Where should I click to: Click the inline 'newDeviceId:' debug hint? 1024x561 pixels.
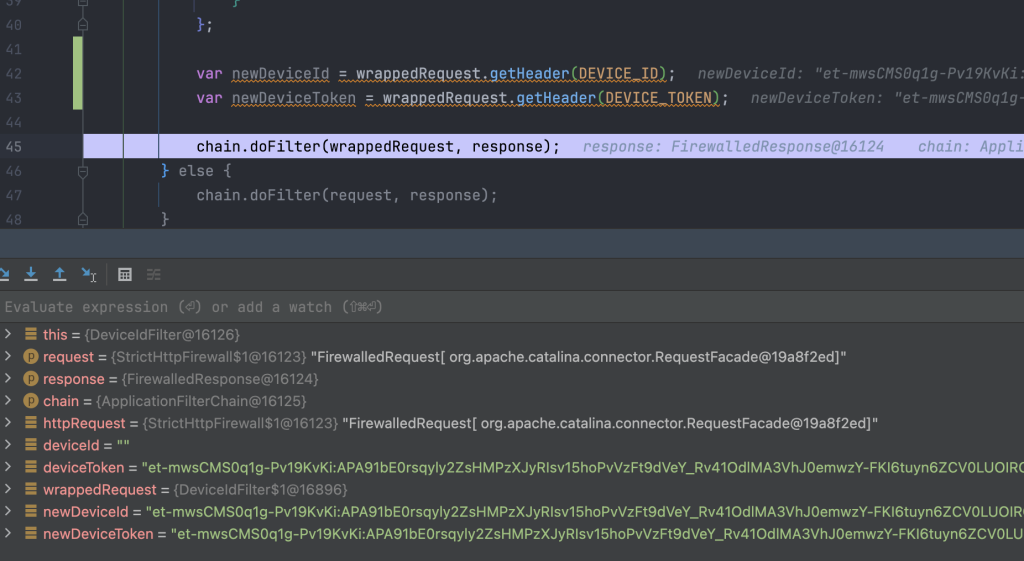[x=750, y=74]
